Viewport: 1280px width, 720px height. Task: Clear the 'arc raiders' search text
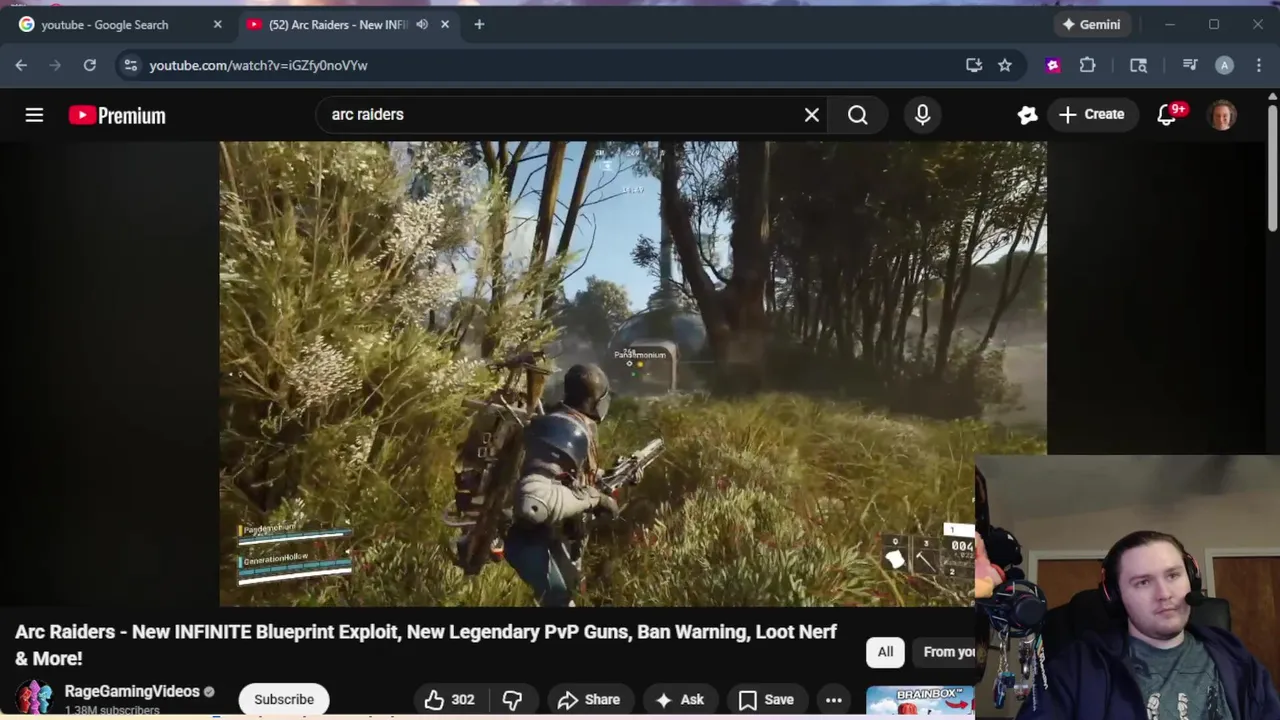pyautogui.click(x=812, y=115)
